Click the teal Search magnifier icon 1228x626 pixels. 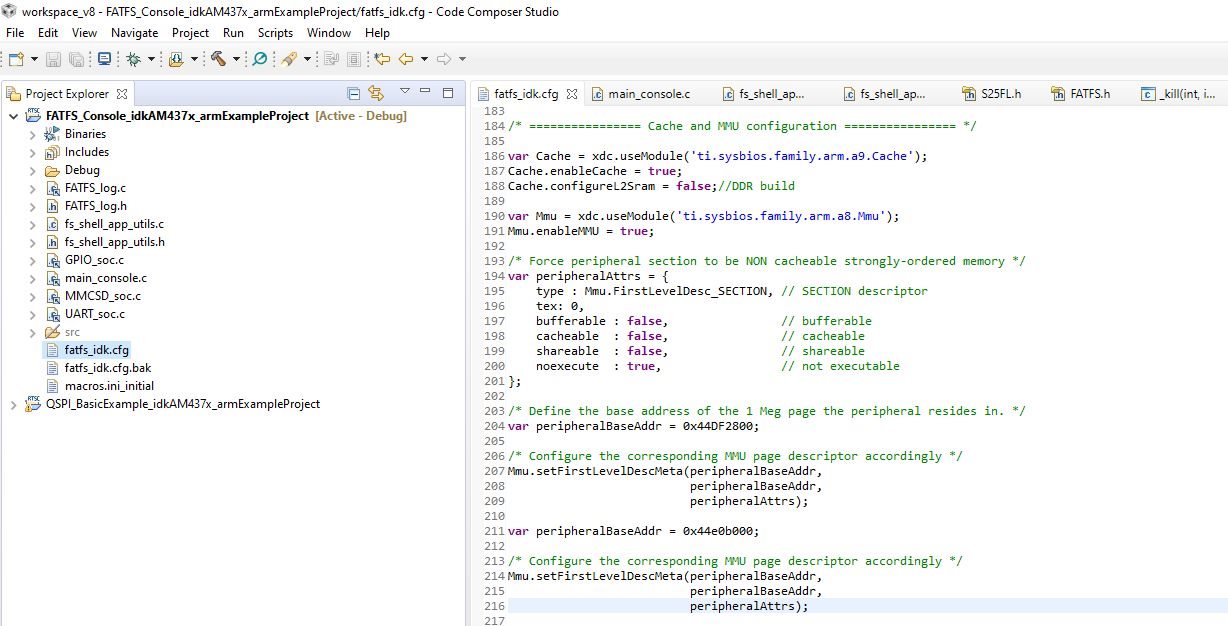click(260, 59)
